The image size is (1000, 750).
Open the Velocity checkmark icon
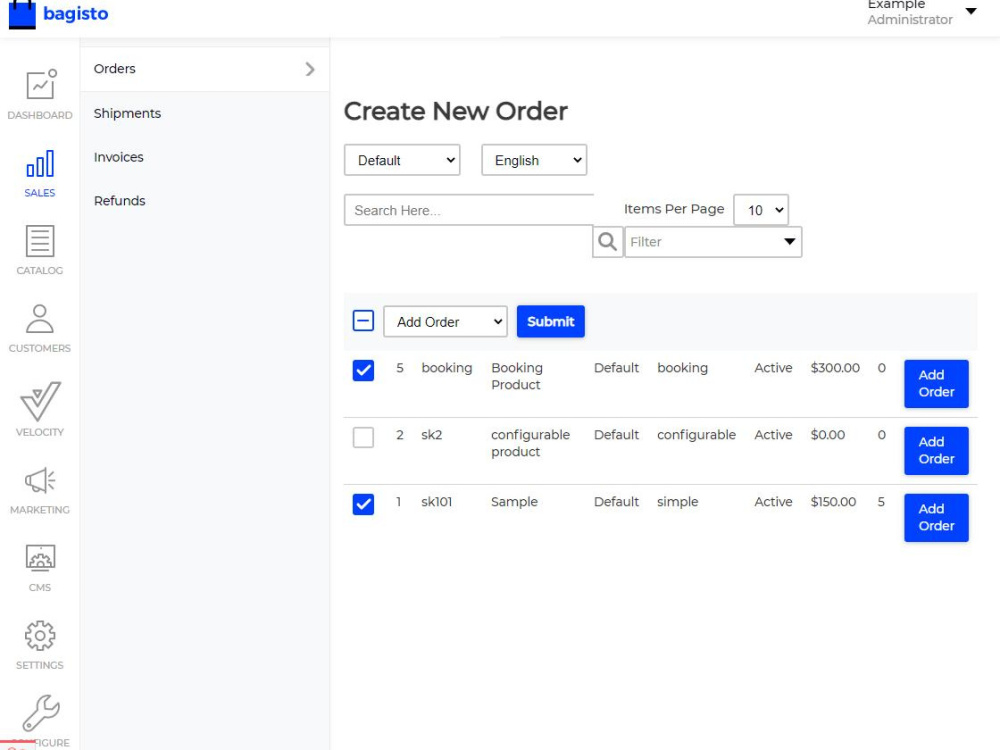point(40,401)
